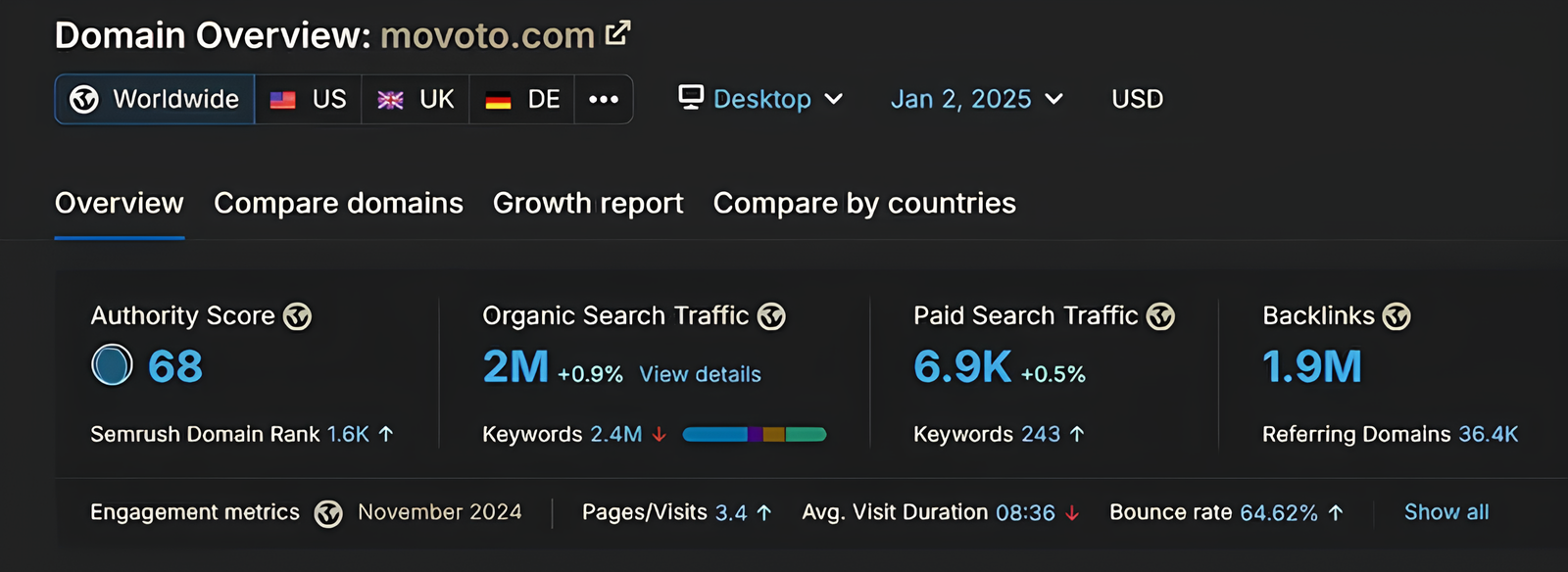Click the November 2024 engagement date
The width and height of the screenshot is (1568, 572).
[440, 512]
